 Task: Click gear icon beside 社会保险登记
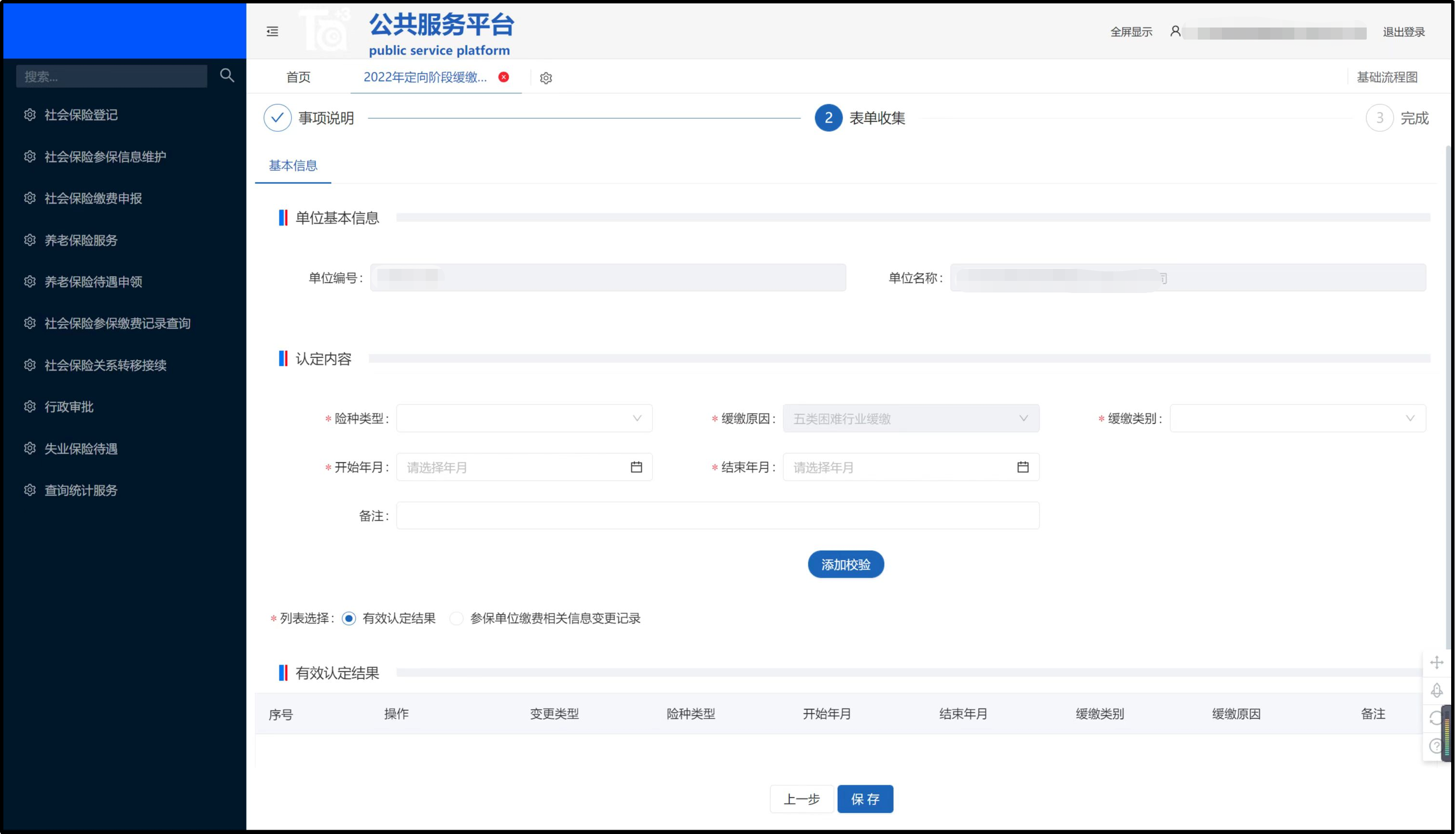(x=30, y=114)
